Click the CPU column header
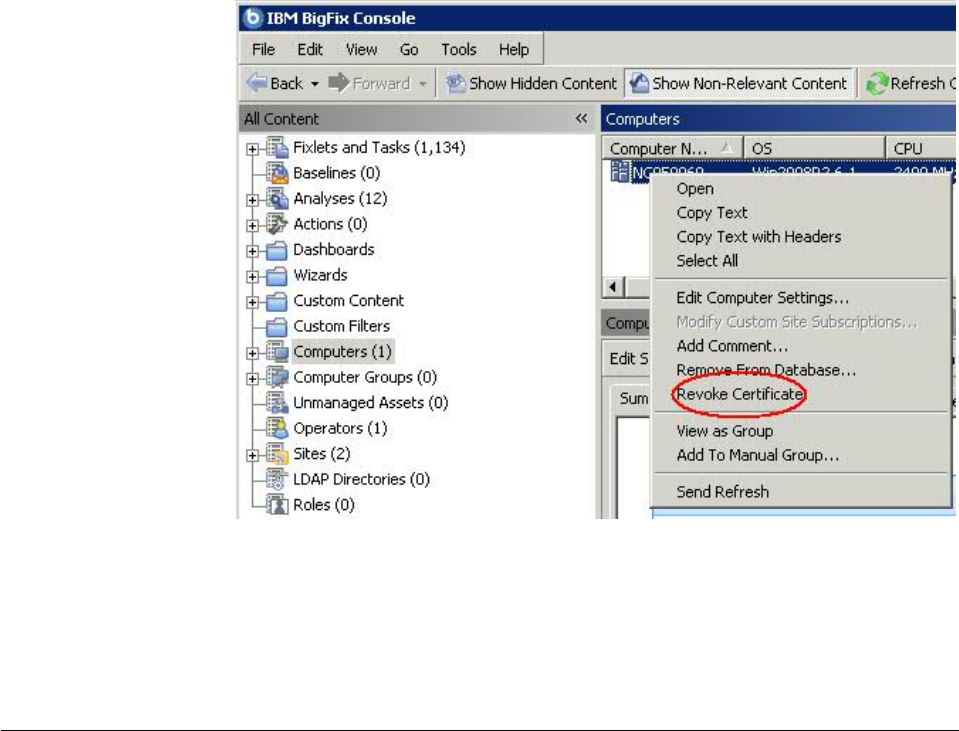959x731 pixels. point(921,149)
